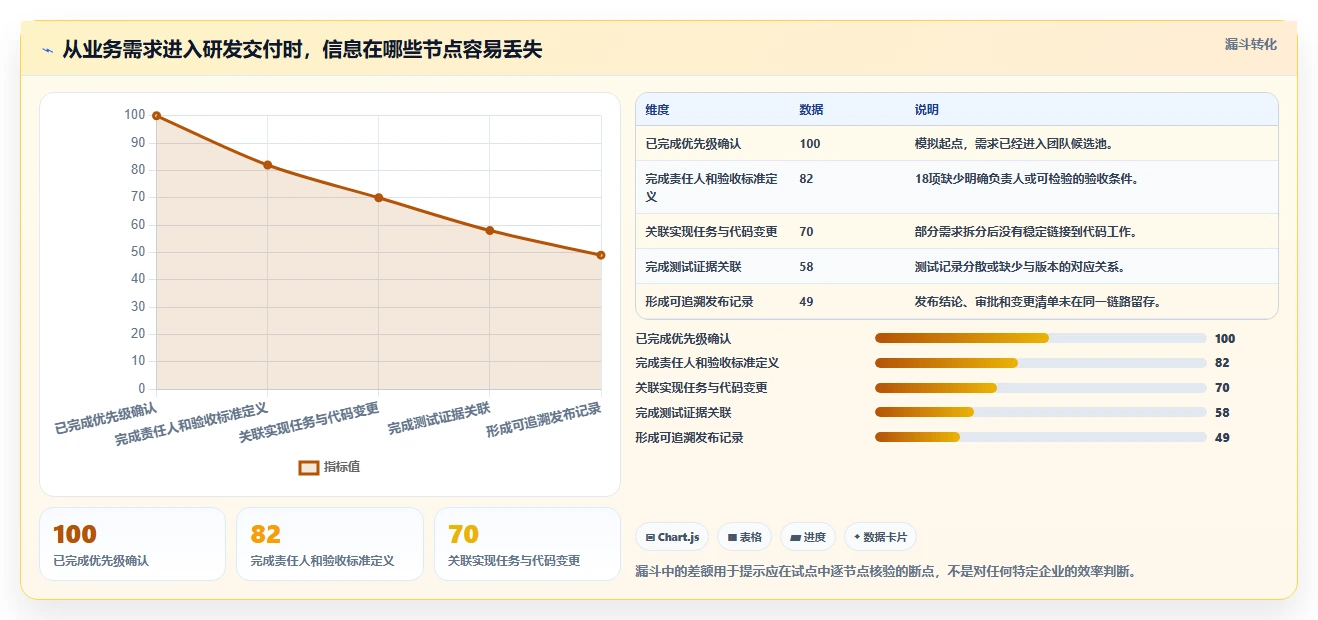1318x620 pixels.
Task: Click the 关联实现任务与代码变更 progress bar
Action: click(1040, 388)
